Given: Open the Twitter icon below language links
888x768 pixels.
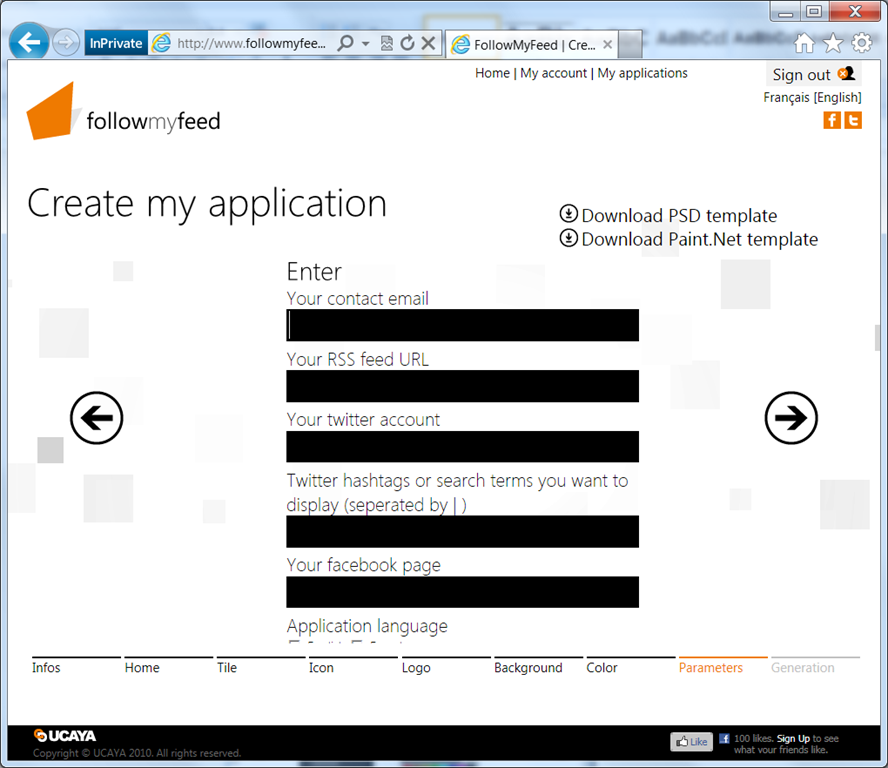Looking at the screenshot, I should point(853,120).
